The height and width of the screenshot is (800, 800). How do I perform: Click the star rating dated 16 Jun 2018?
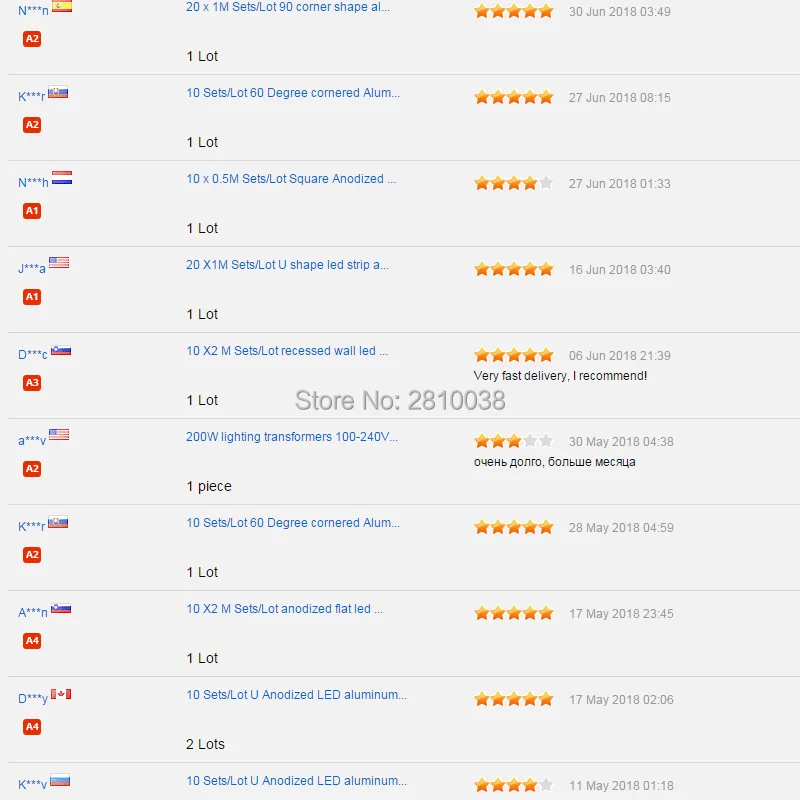(x=514, y=269)
